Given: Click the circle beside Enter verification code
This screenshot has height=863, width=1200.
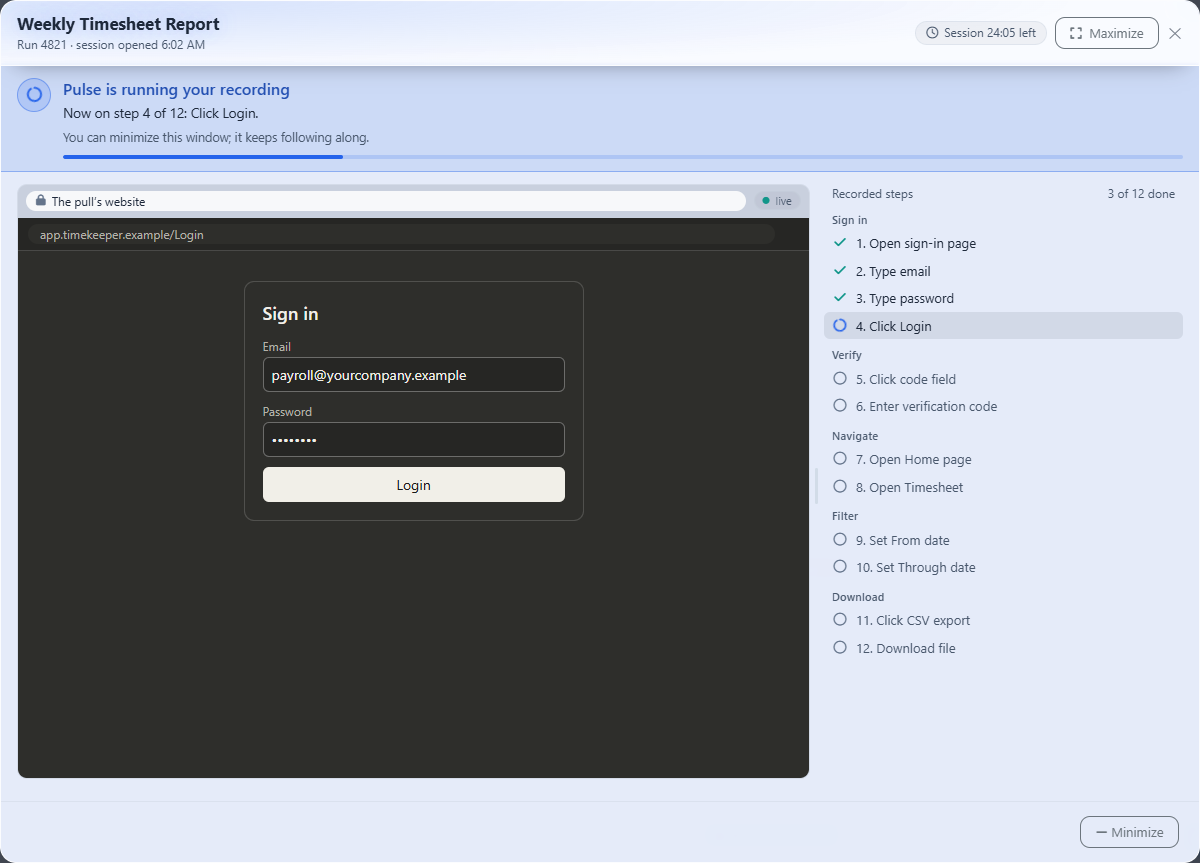Looking at the screenshot, I should (x=840, y=406).
